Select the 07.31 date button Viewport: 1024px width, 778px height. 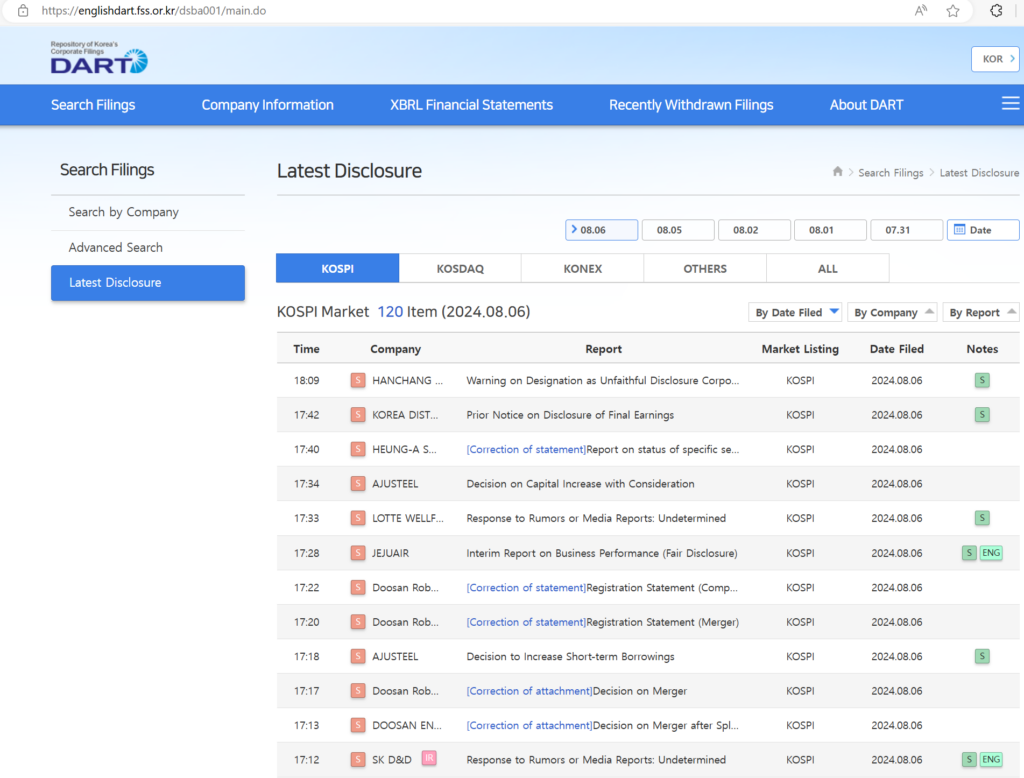coord(906,230)
